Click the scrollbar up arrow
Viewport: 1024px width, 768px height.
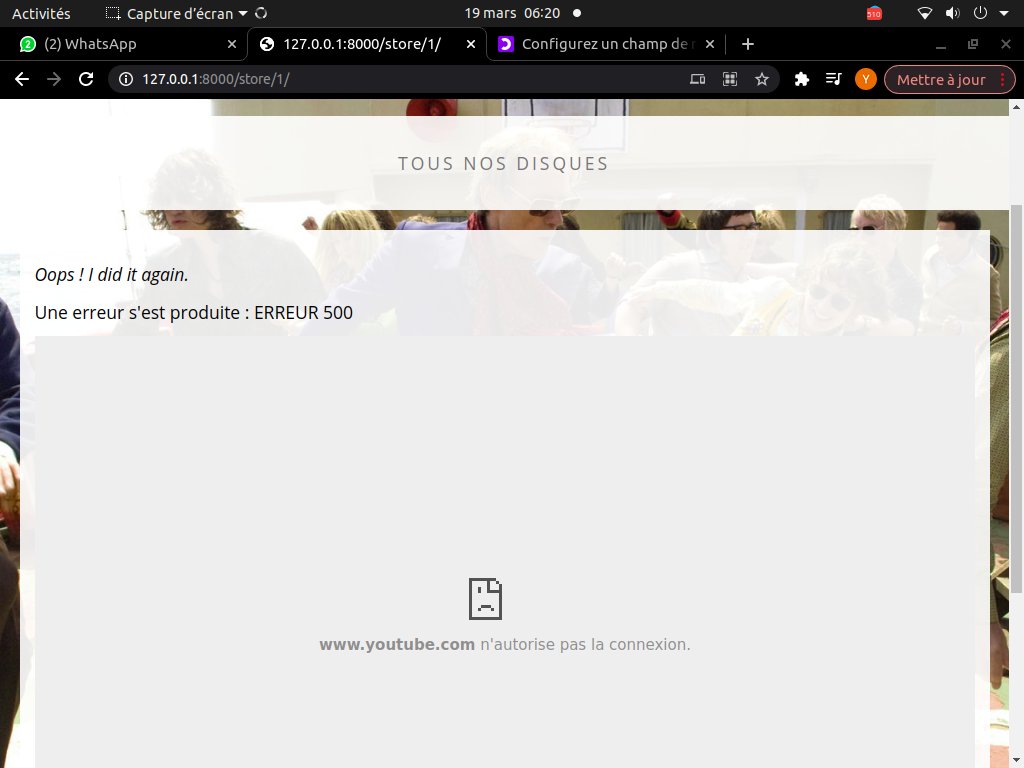(1016, 106)
